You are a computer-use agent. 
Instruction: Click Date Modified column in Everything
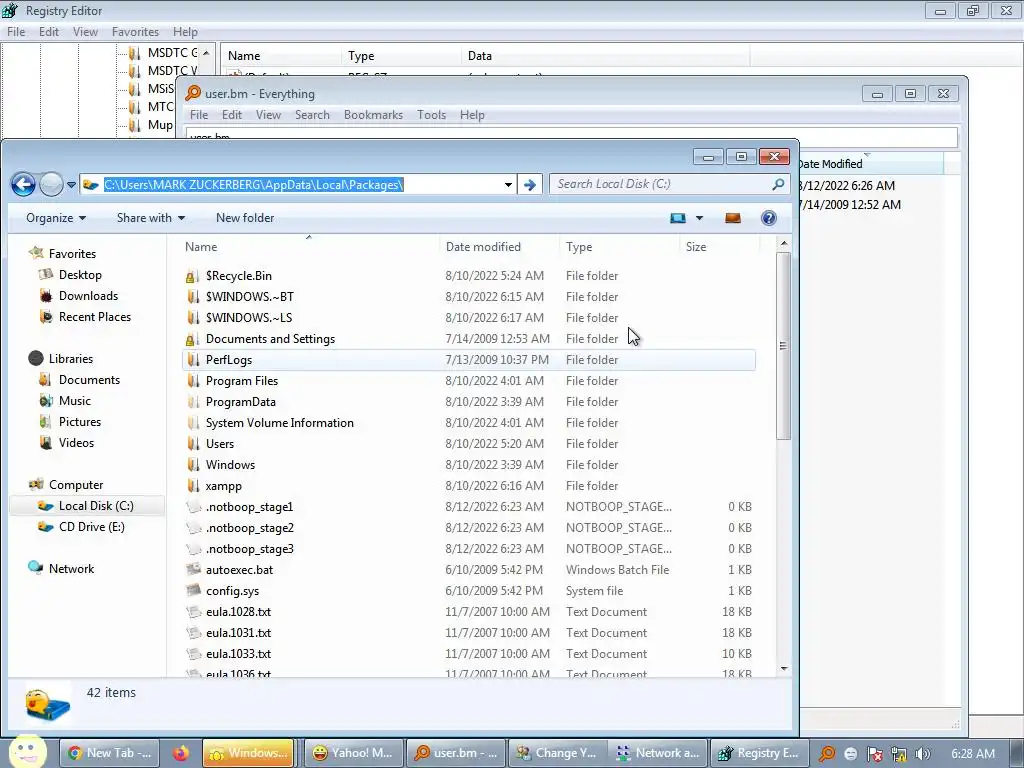[872, 164]
